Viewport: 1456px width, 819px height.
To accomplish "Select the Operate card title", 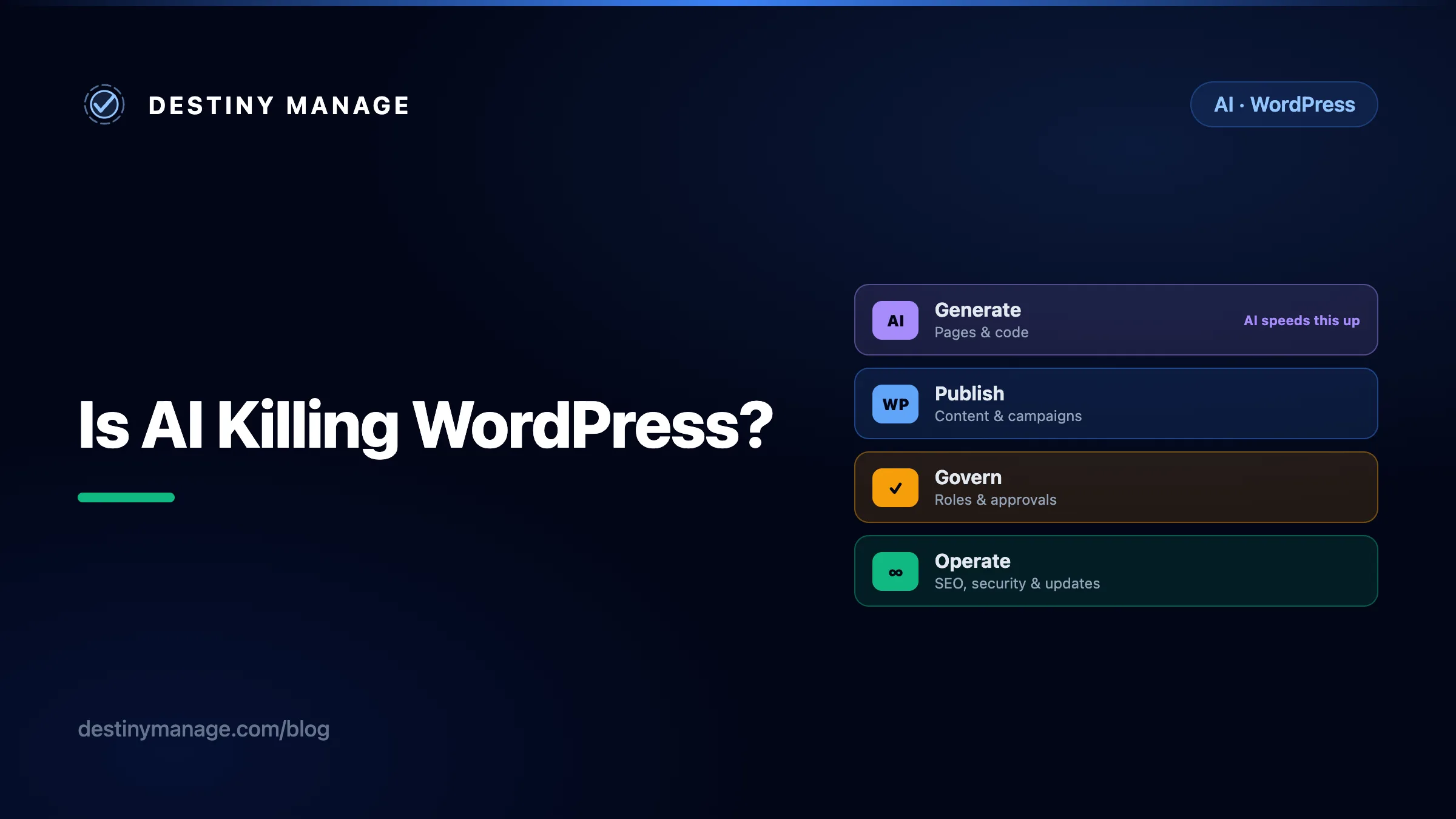I will coord(972,562).
